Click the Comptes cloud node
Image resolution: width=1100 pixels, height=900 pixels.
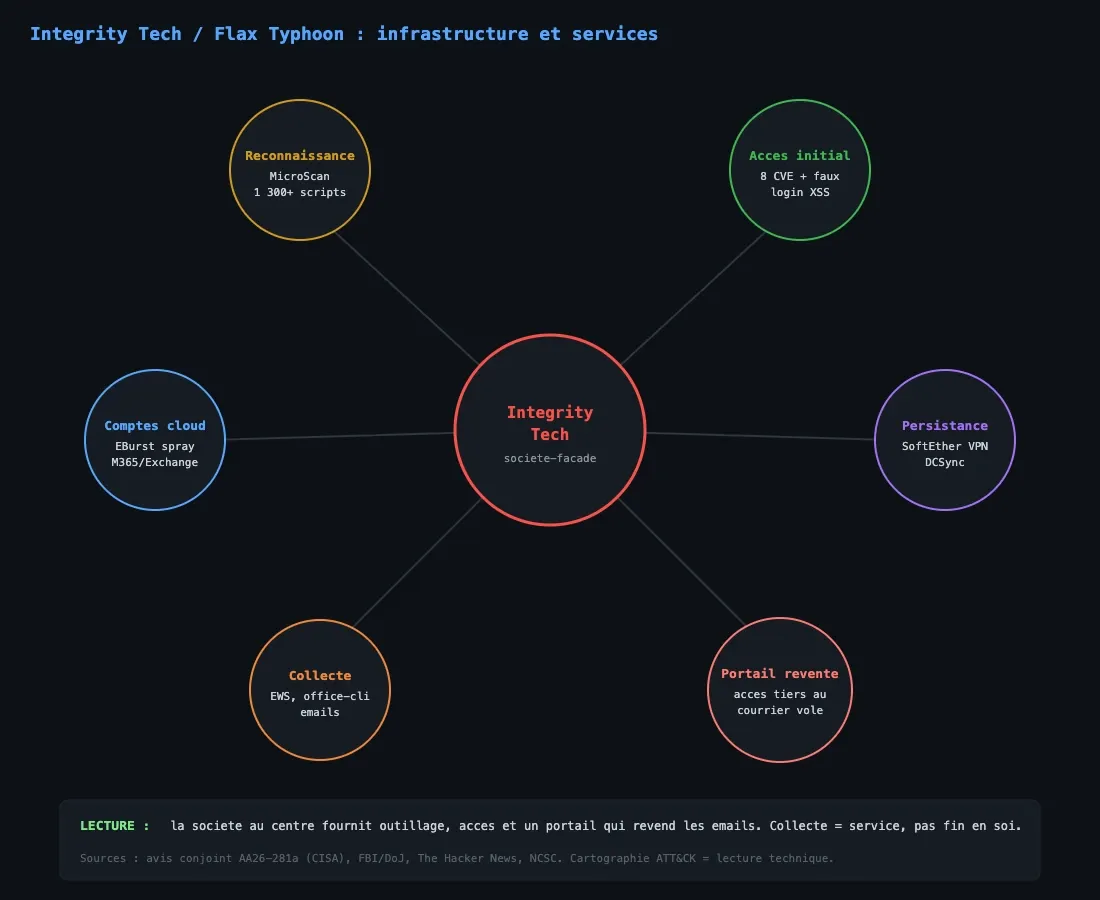155,440
